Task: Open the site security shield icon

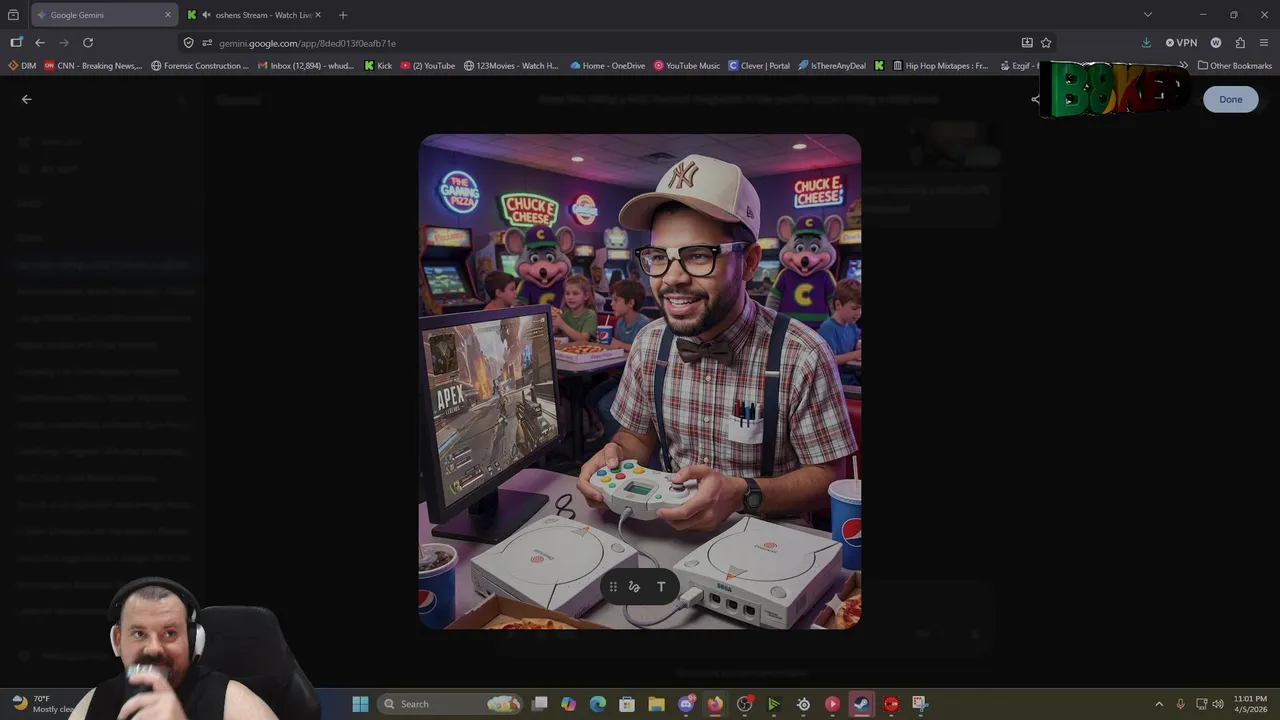Action: click(188, 43)
